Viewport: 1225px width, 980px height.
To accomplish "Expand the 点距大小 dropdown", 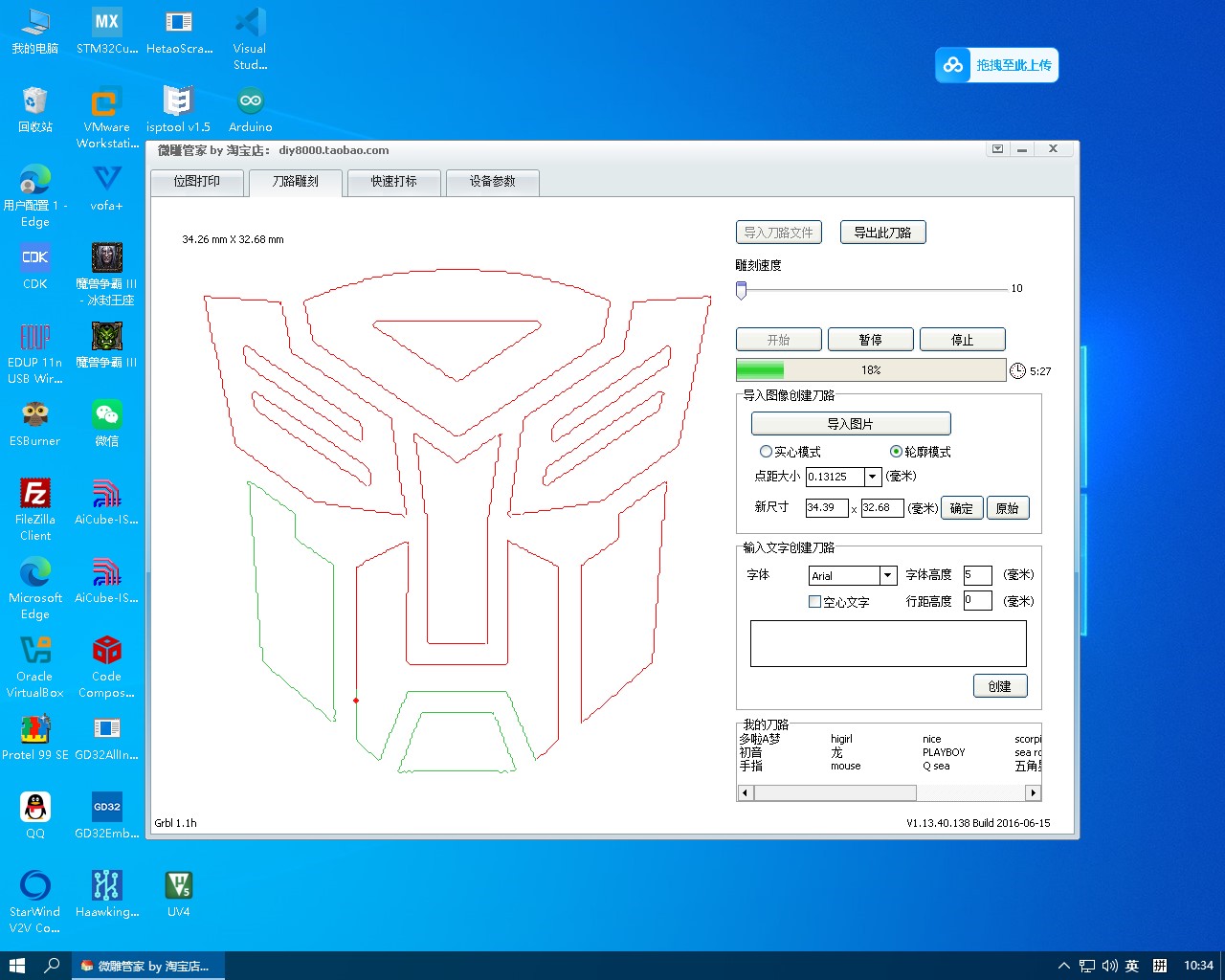I will [872, 477].
